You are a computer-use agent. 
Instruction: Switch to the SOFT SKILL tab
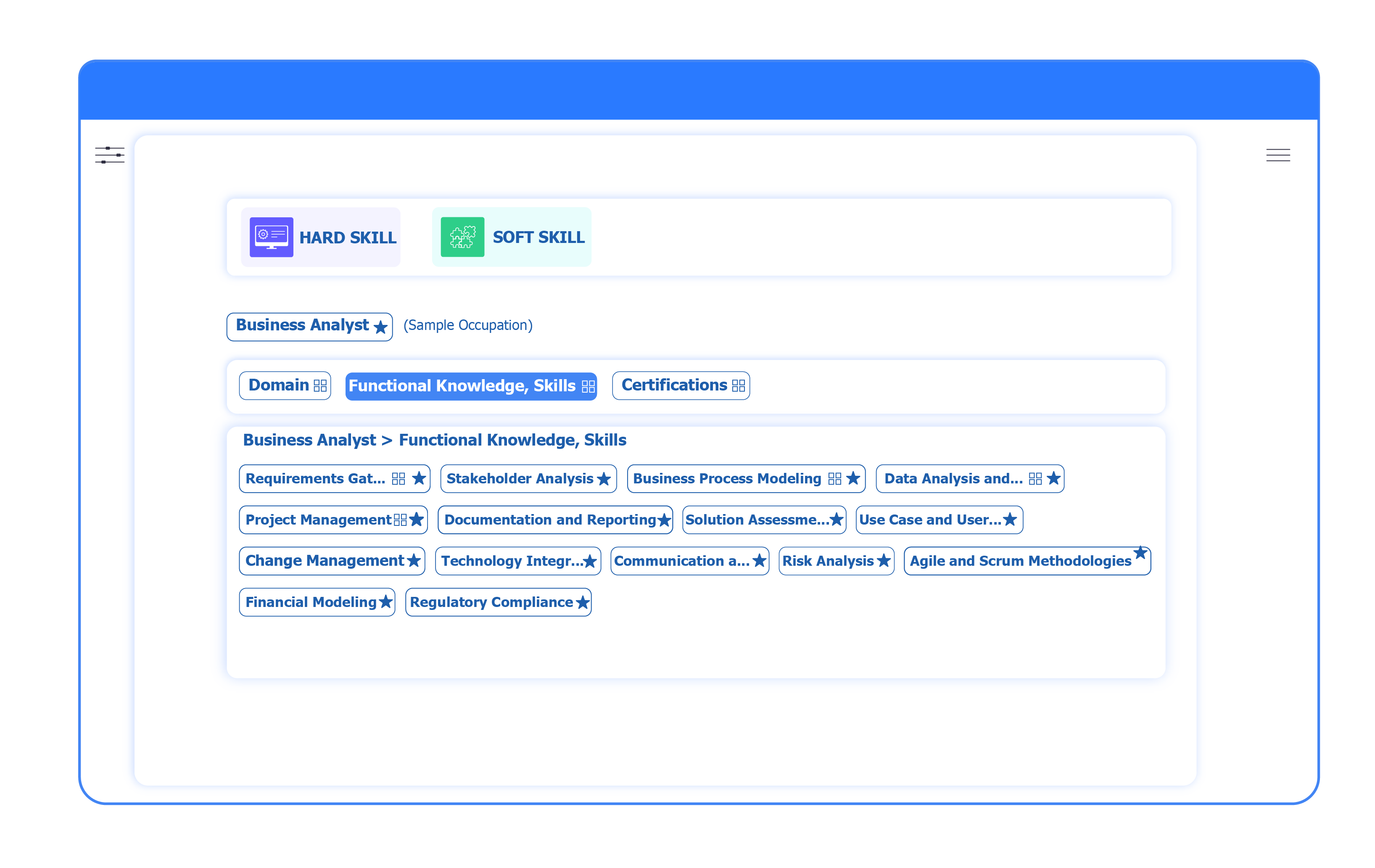[x=512, y=237]
